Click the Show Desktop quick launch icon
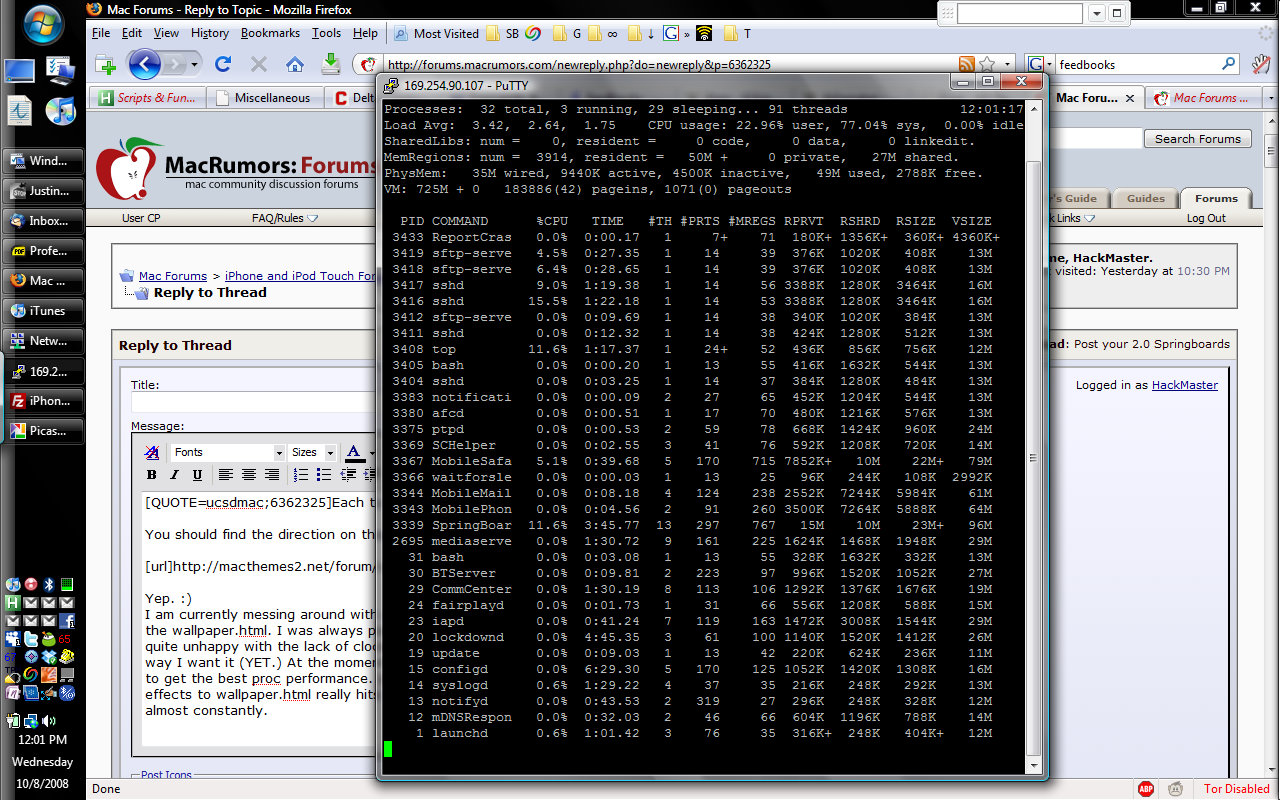 pos(20,71)
